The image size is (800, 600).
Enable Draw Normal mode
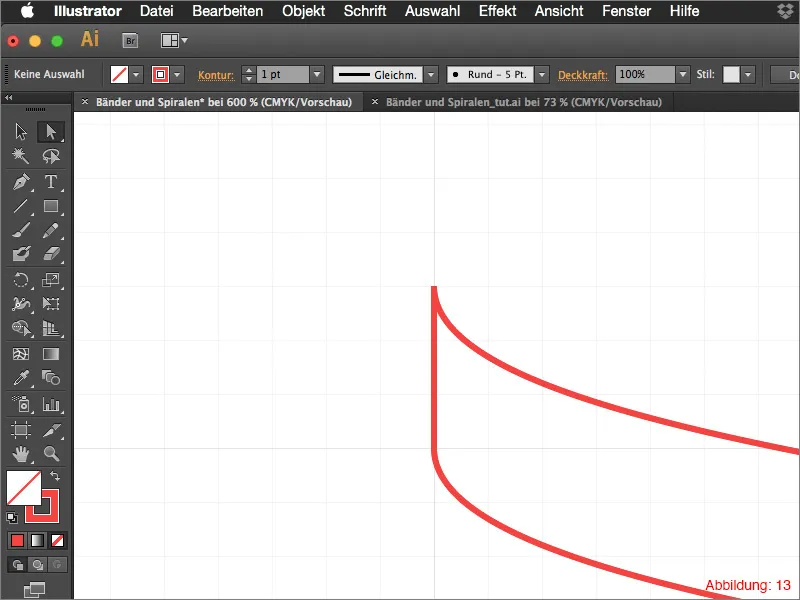click(x=17, y=565)
